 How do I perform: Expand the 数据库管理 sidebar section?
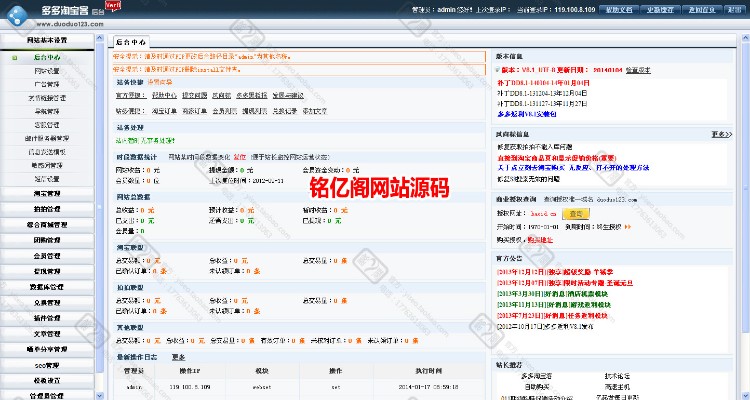click(47, 286)
